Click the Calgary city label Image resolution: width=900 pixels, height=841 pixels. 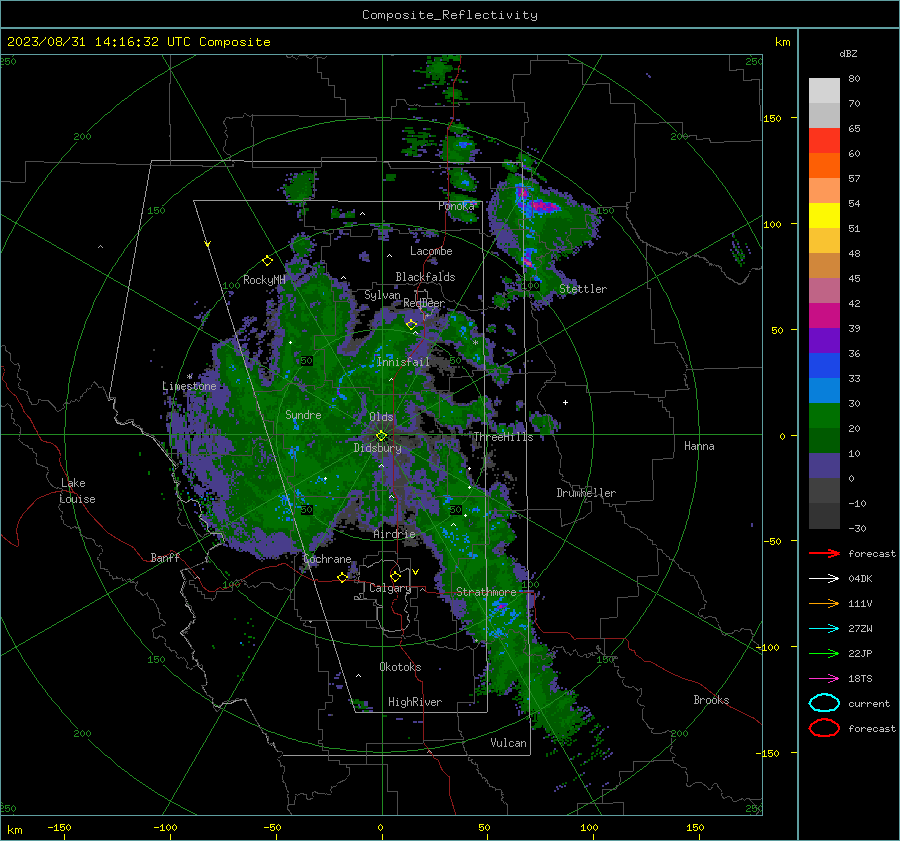[390, 588]
